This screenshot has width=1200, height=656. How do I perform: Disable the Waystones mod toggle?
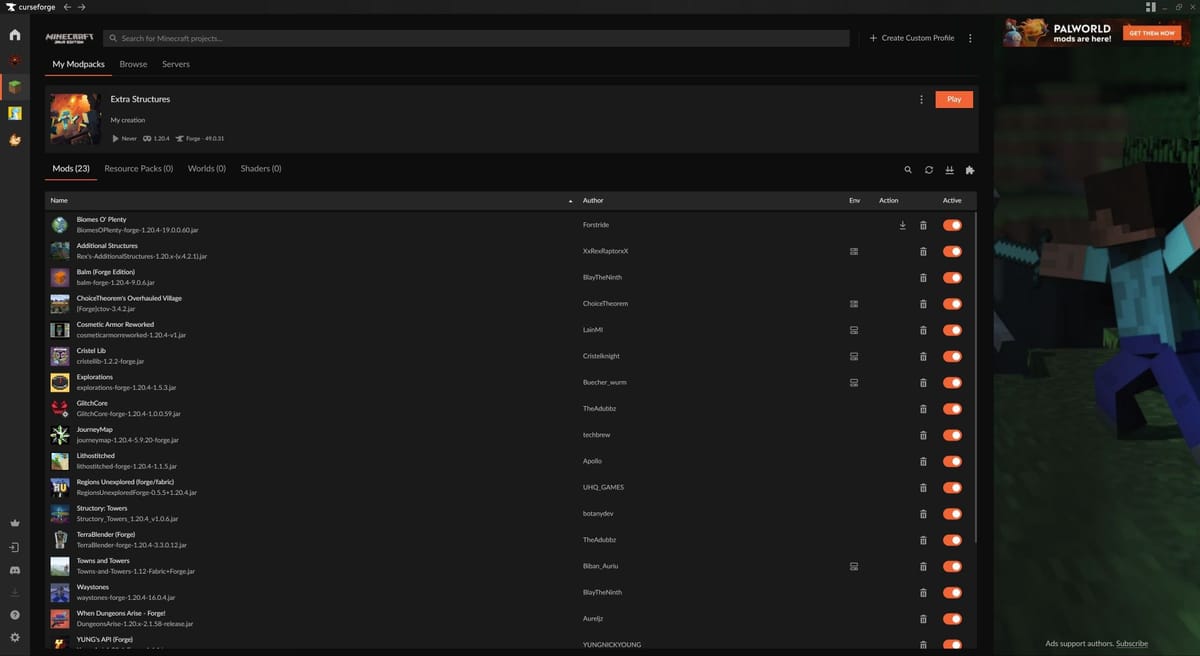click(x=952, y=593)
